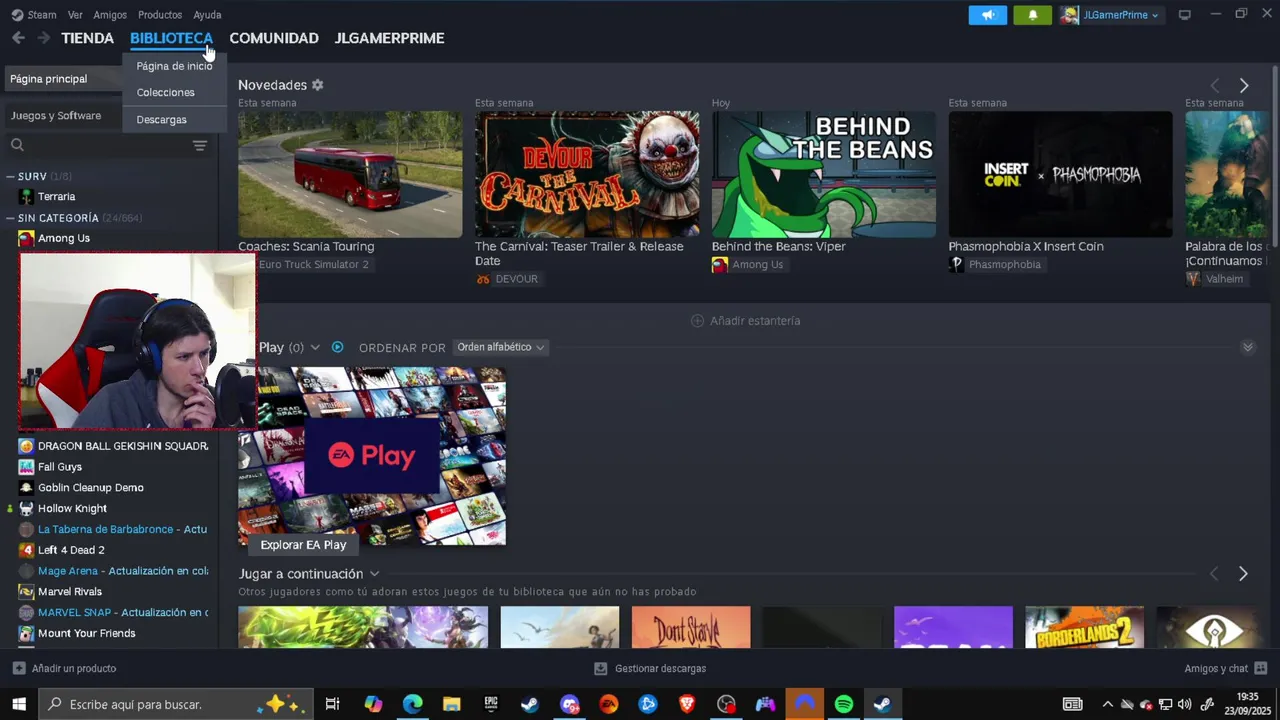Click the Explorar EA Play button
Screen dimensions: 1280x720
point(303,545)
